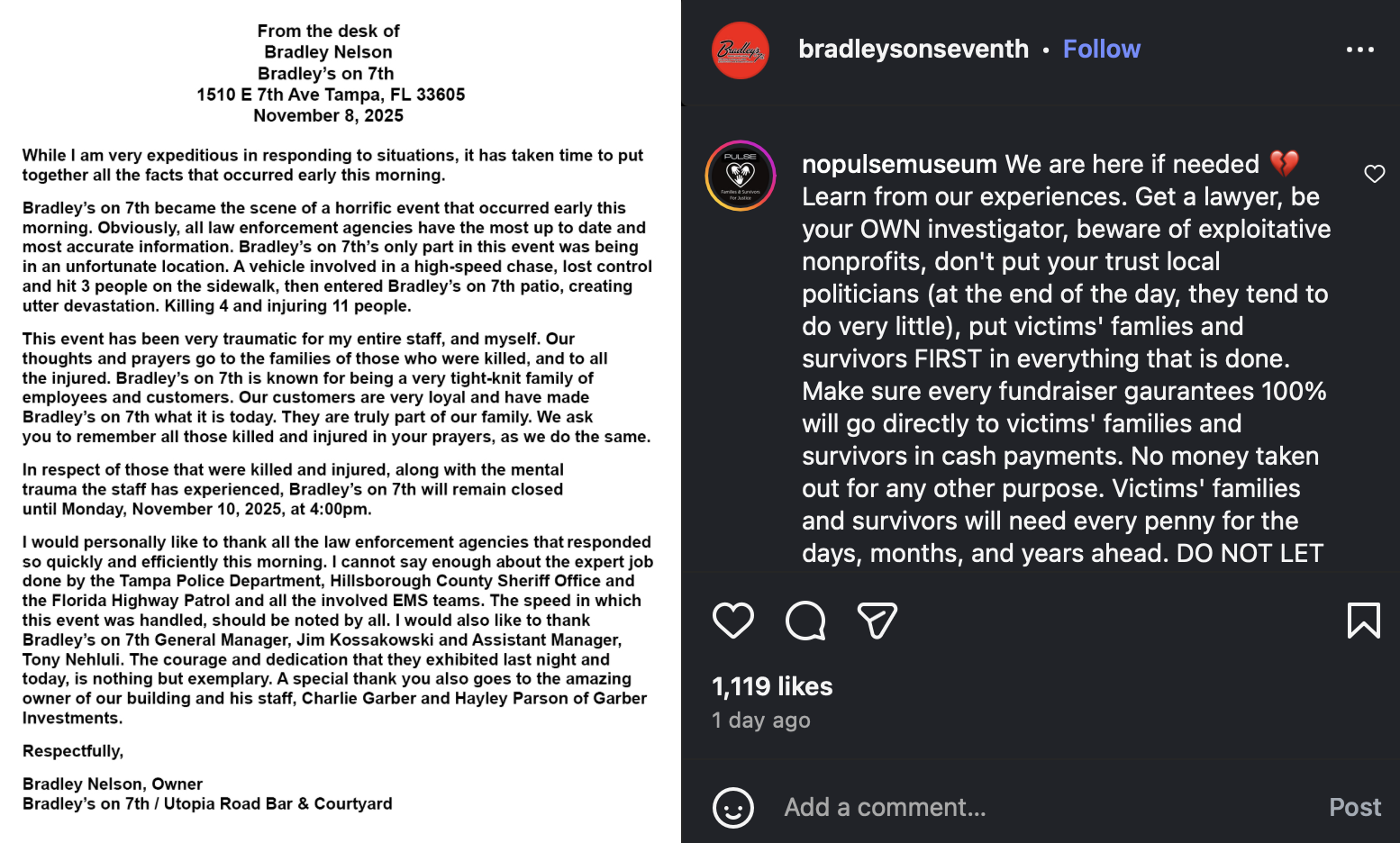Screen dimensions: 1400x843
Task: Visit the nopulsemuseum commenter profile name
Action: click(x=899, y=164)
